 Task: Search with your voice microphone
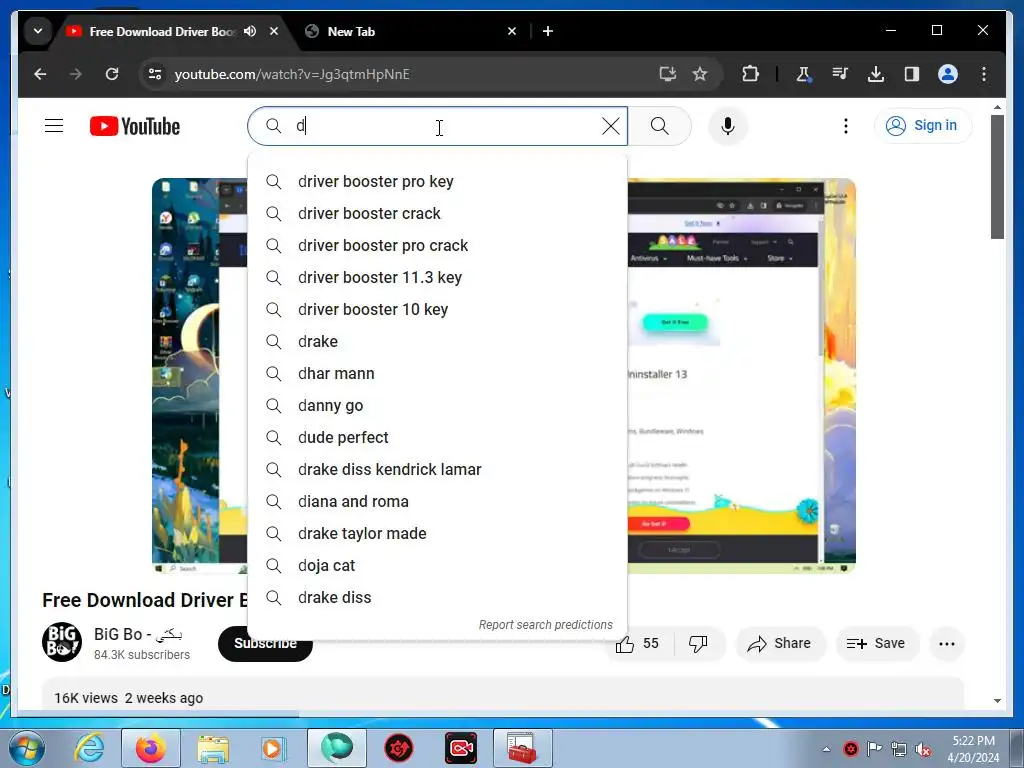coord(728,126)
